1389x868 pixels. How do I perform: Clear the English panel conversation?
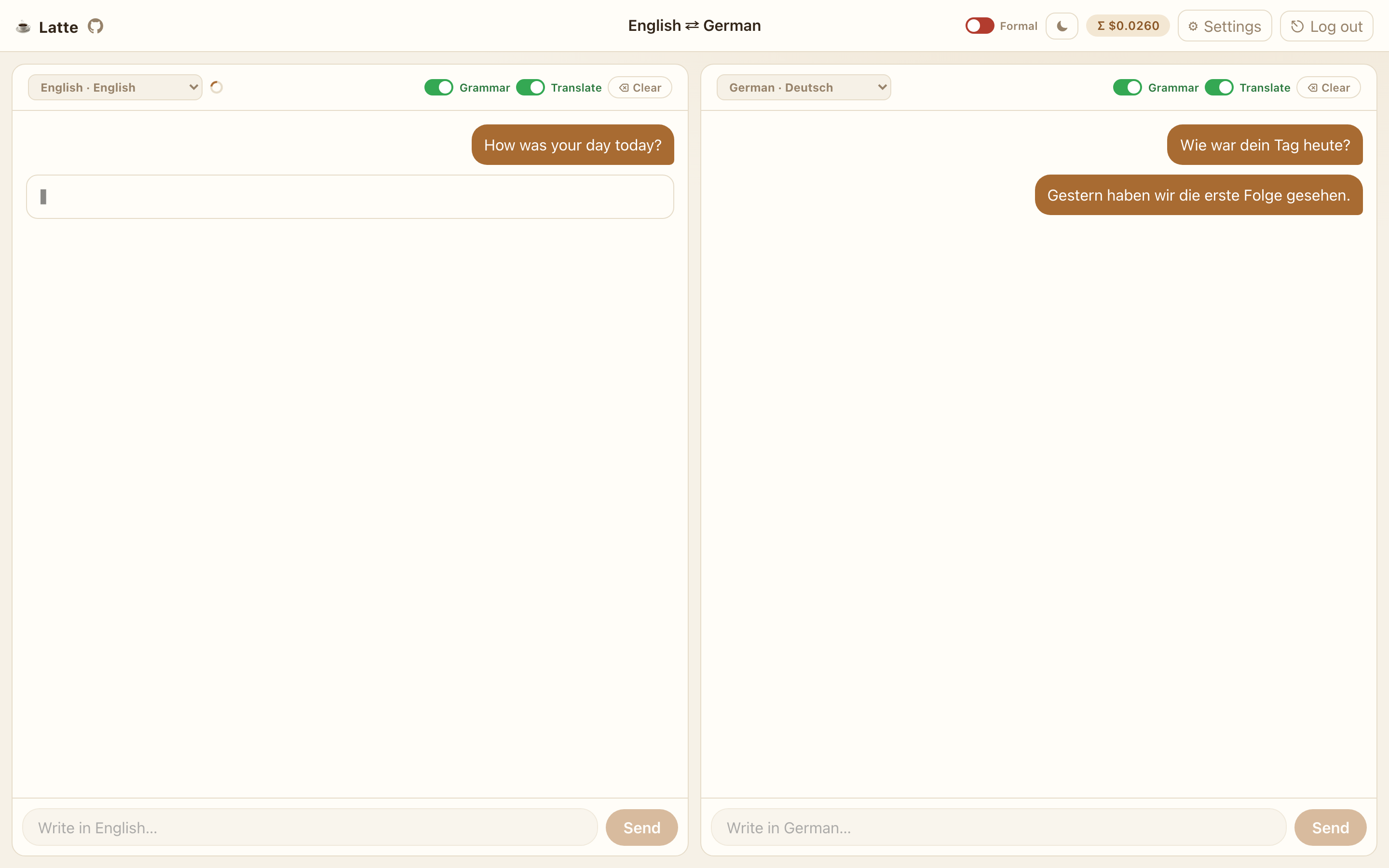[640, 87]
